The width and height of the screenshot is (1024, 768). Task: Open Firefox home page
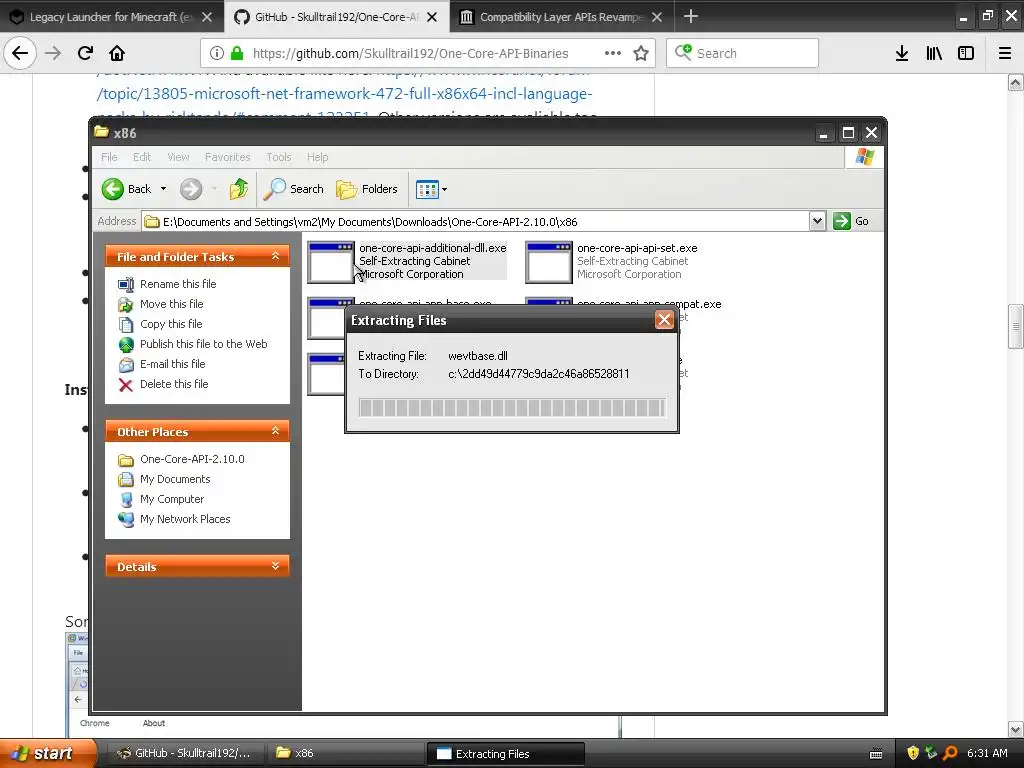pyautogui.click(x=117, y=53)
